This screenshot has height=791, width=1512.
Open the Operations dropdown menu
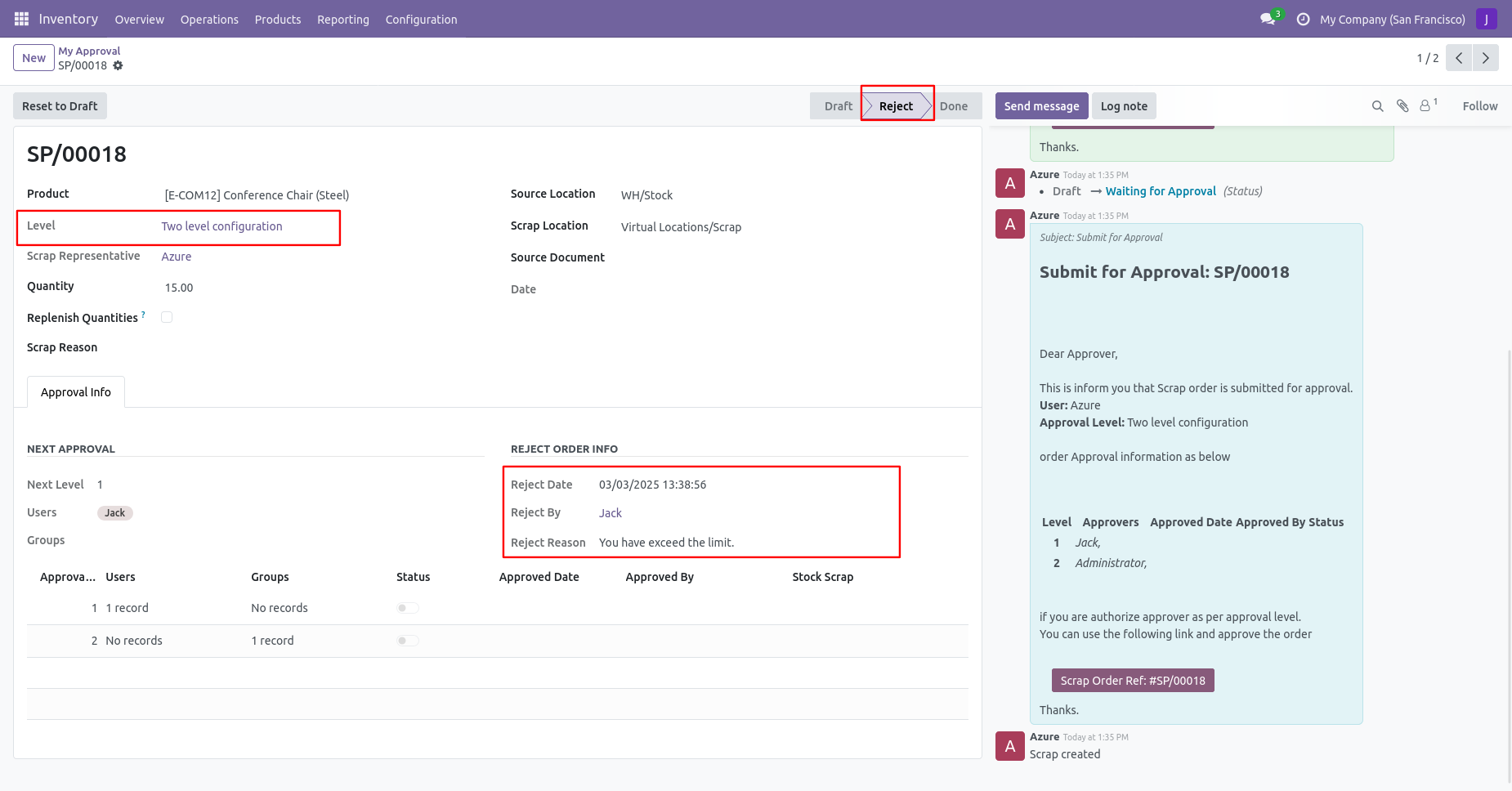(x=209, y=20)
